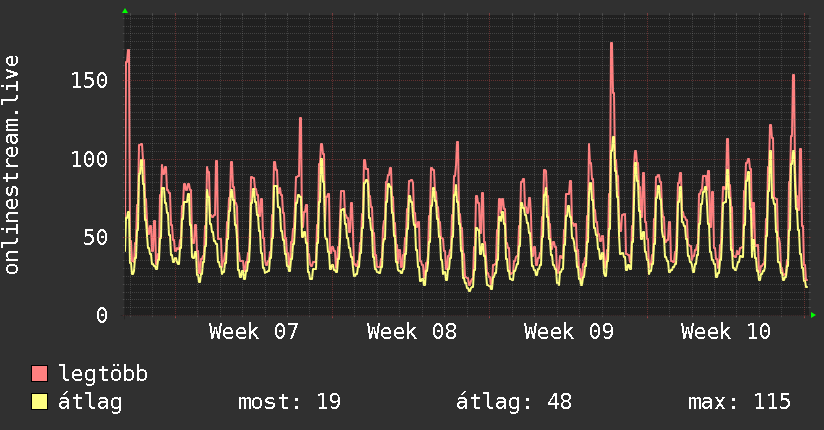The width and height of the screenshot is (824, 430).
Task: Click the 0 y-axis value label
Action: point(102,316)
